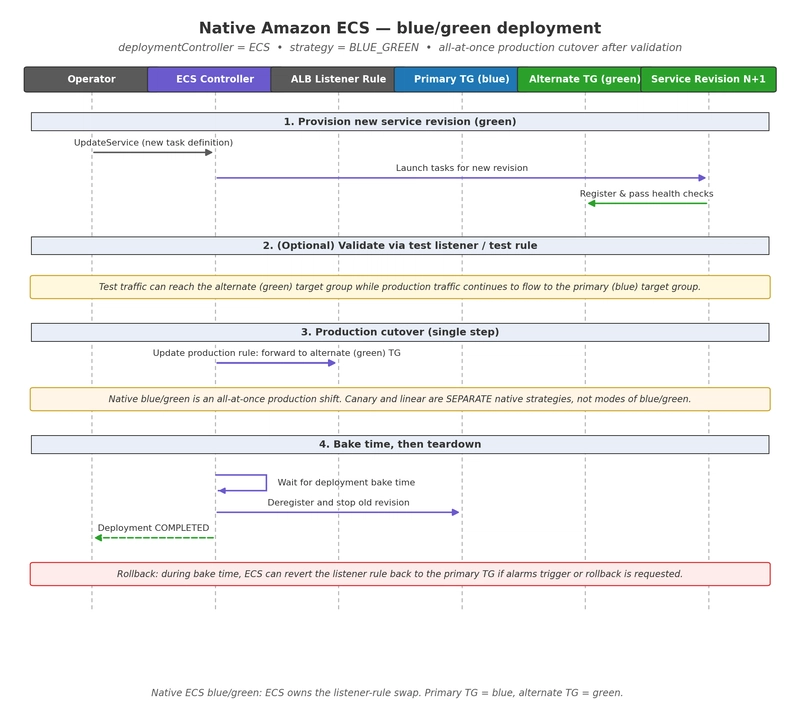Click the 'Update production rule: forward to alternate (green) TG' label

tap(277, 352)
